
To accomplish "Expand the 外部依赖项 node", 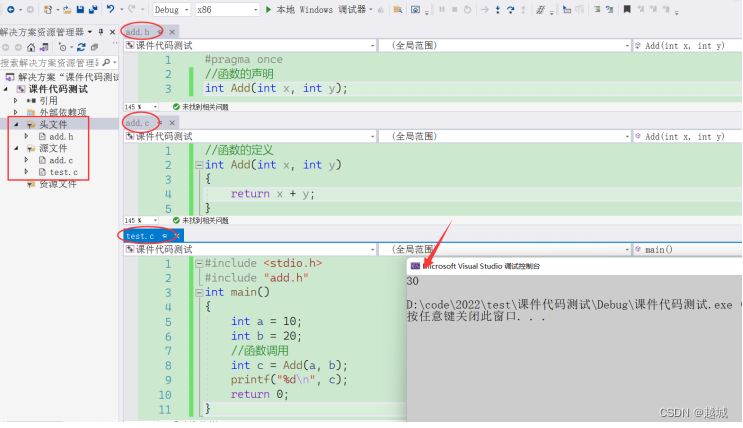I will (x=16, y=112).
